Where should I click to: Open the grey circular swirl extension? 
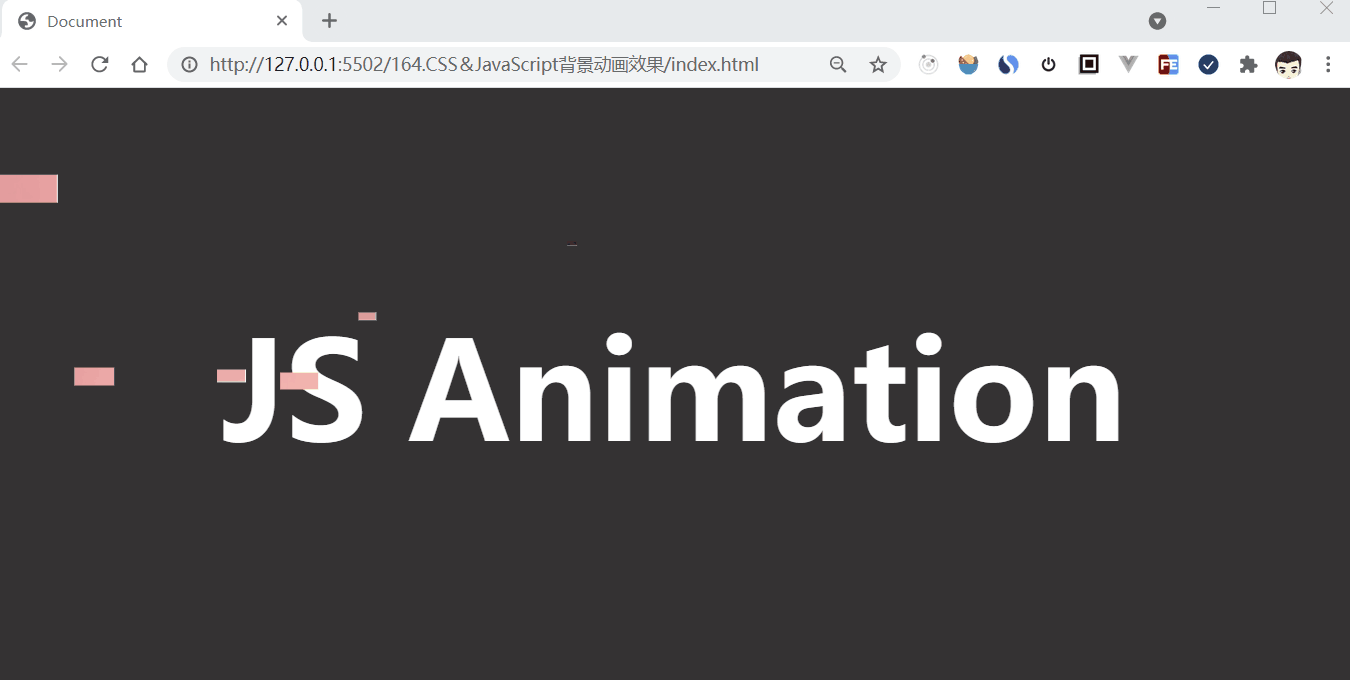(929, 65)
